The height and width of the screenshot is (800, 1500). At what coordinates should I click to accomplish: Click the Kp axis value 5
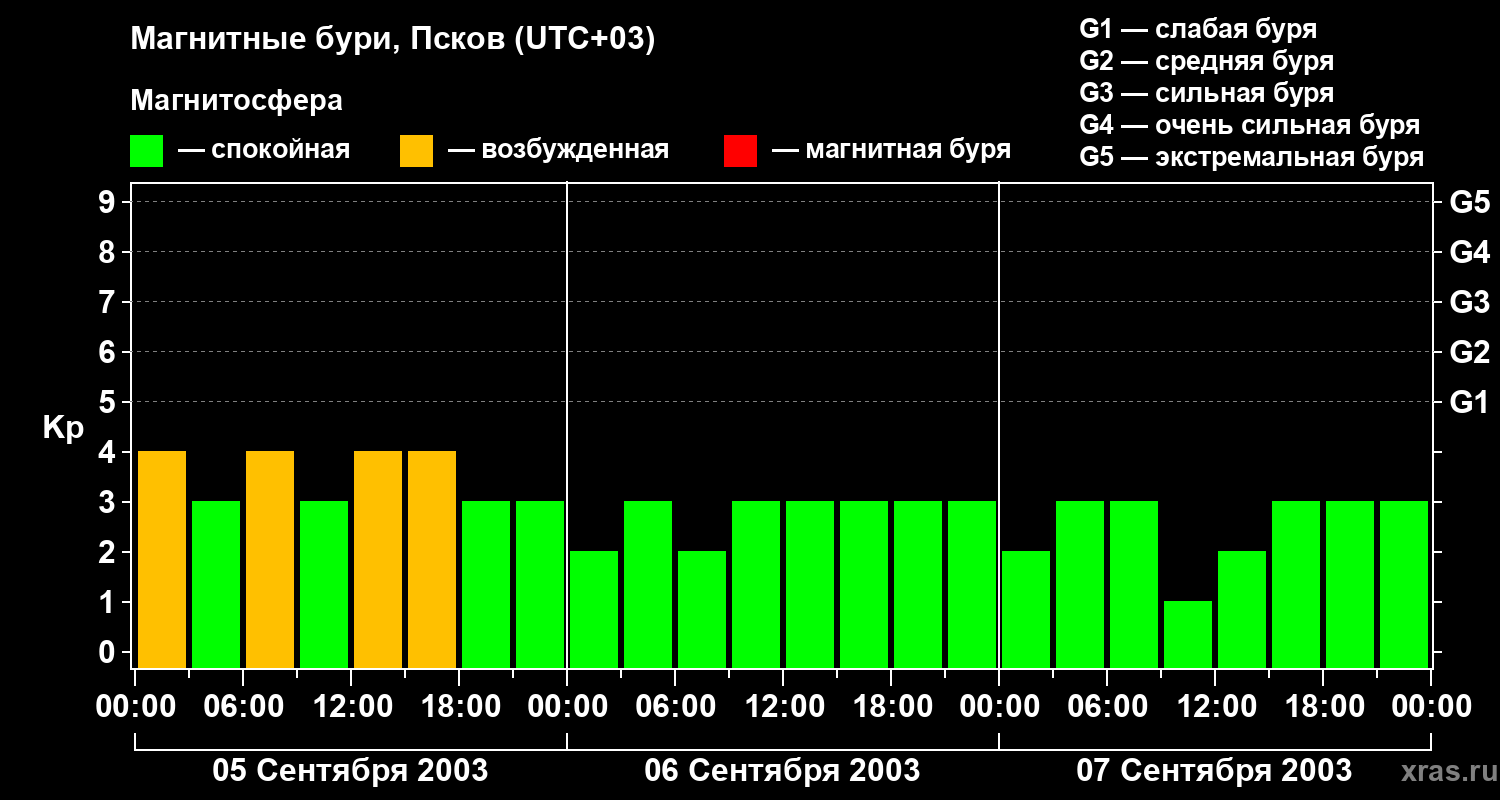point(108,403)
